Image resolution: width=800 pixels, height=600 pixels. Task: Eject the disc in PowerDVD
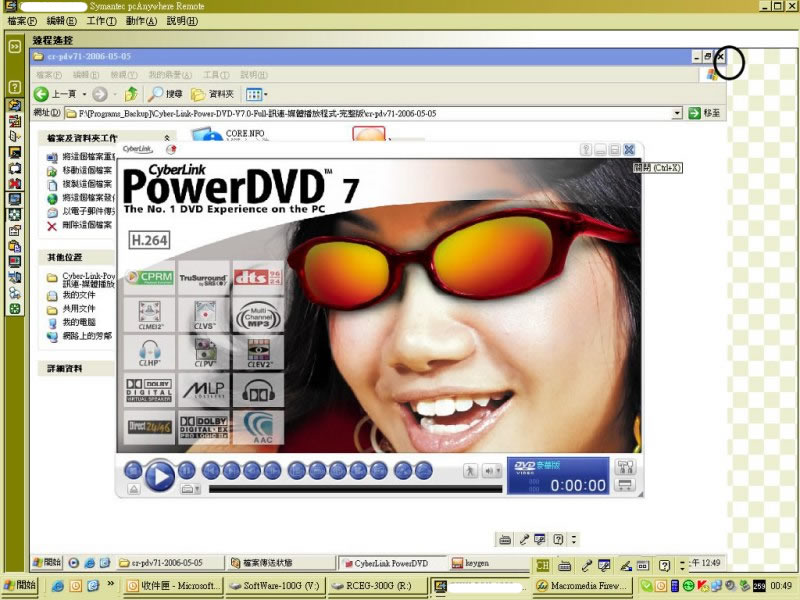(x=133, y=489)
